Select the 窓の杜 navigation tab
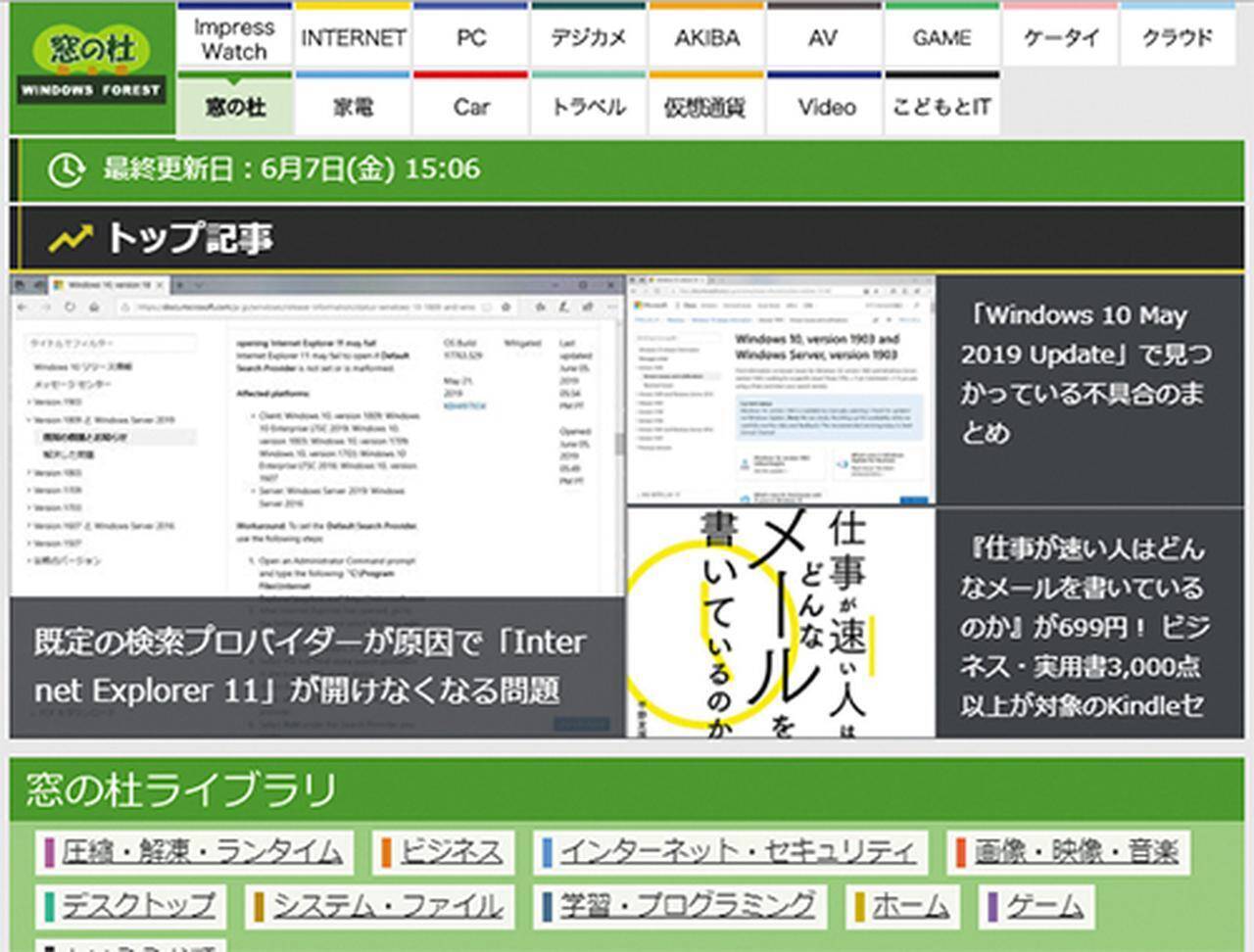The height and width of the screenshot is (952, 1254). pyautogui.click(x=234, y=105)
